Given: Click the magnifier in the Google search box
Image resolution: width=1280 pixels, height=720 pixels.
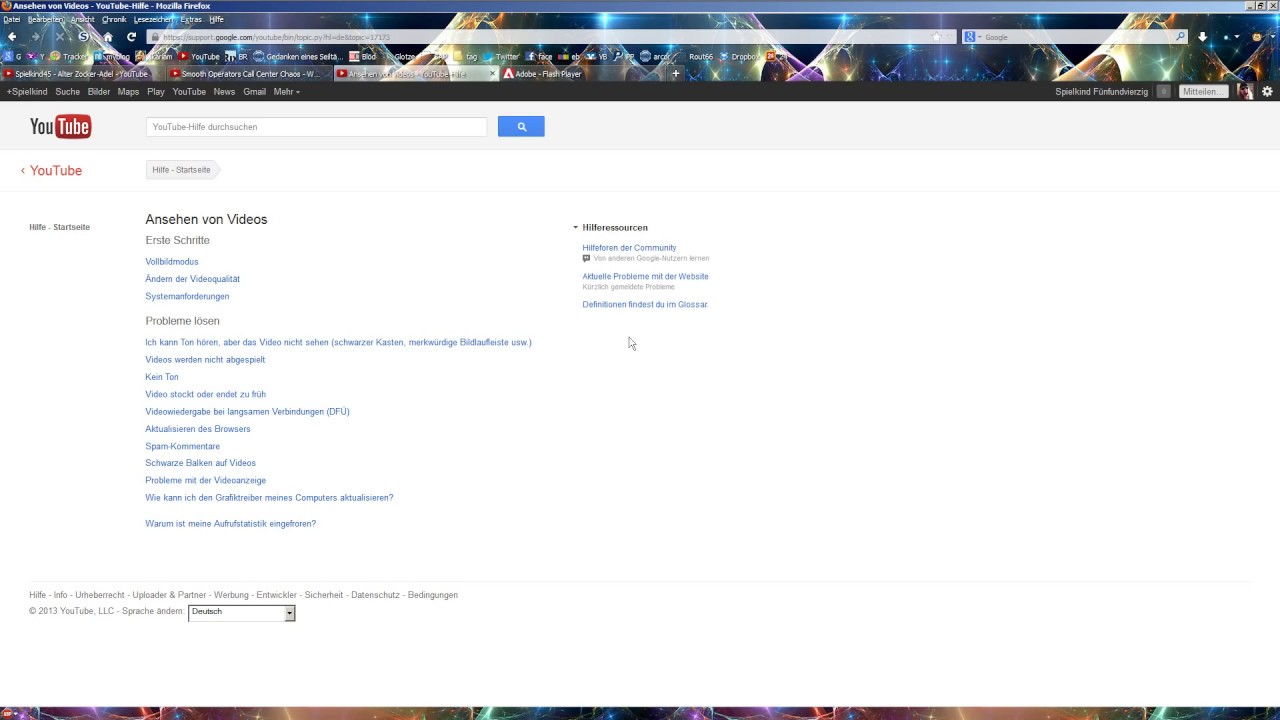Looking at the screenshot, I should [1180, 37].
